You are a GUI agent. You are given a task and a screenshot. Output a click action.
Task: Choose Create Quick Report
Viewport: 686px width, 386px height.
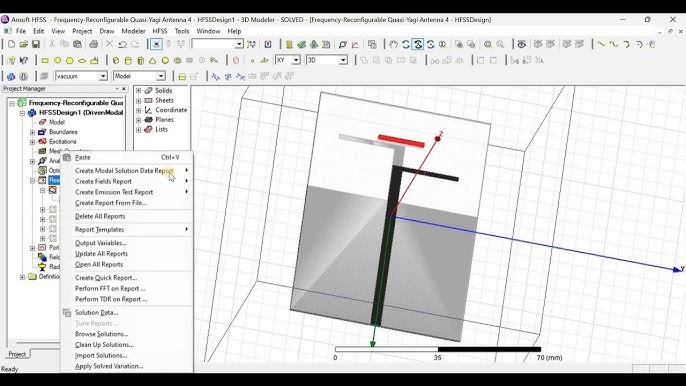127,278
